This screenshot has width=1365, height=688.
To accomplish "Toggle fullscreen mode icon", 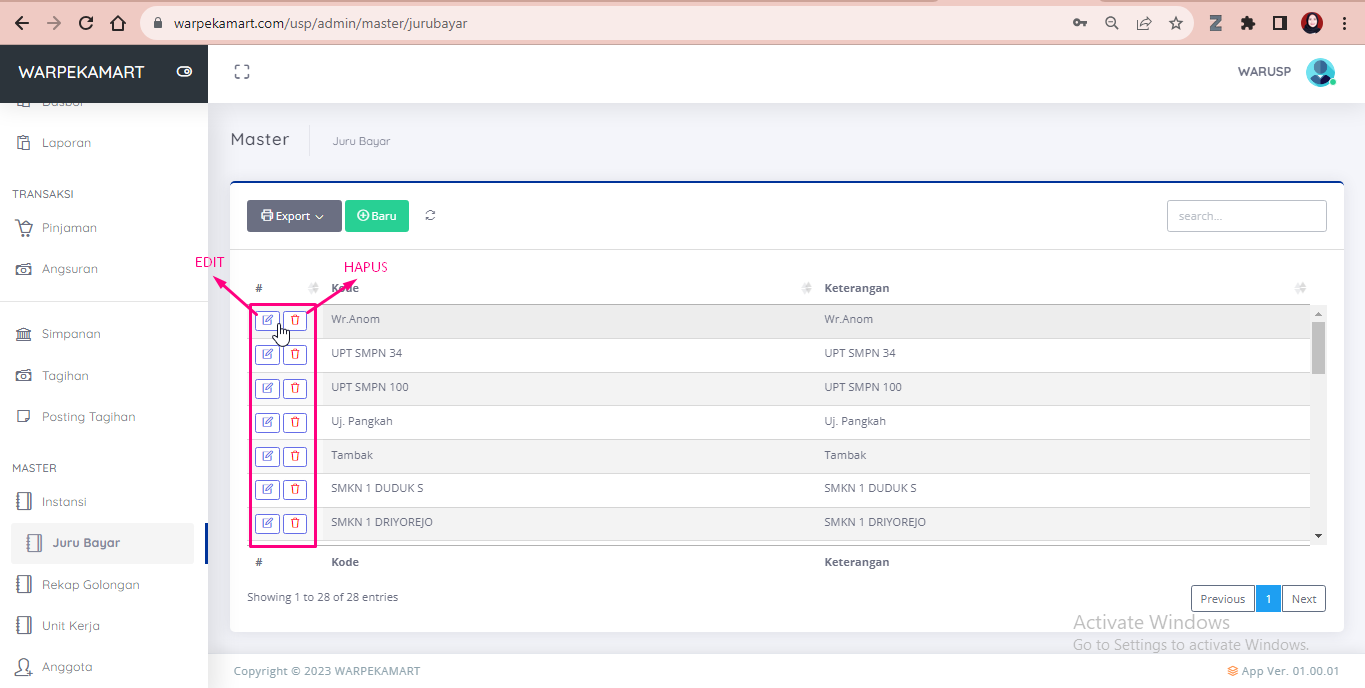I will (242, 72).
